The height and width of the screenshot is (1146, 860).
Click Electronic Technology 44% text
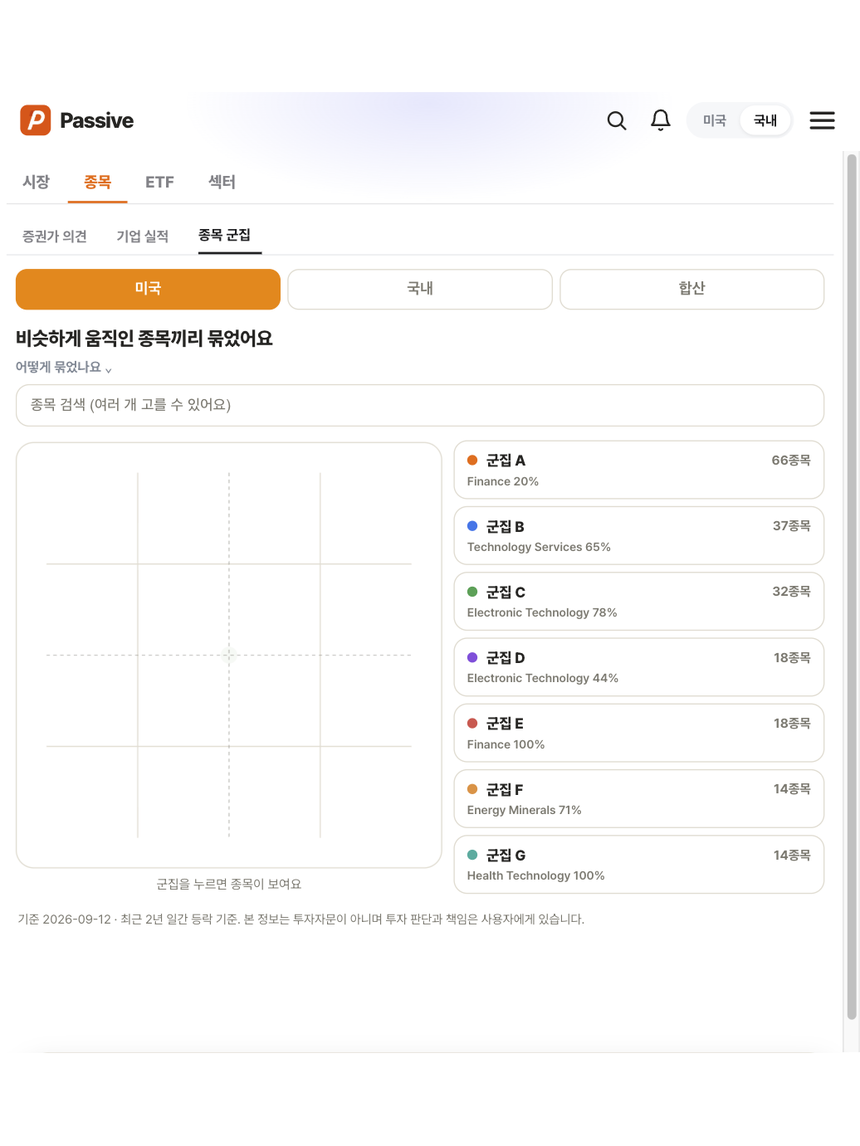(543, 678)
